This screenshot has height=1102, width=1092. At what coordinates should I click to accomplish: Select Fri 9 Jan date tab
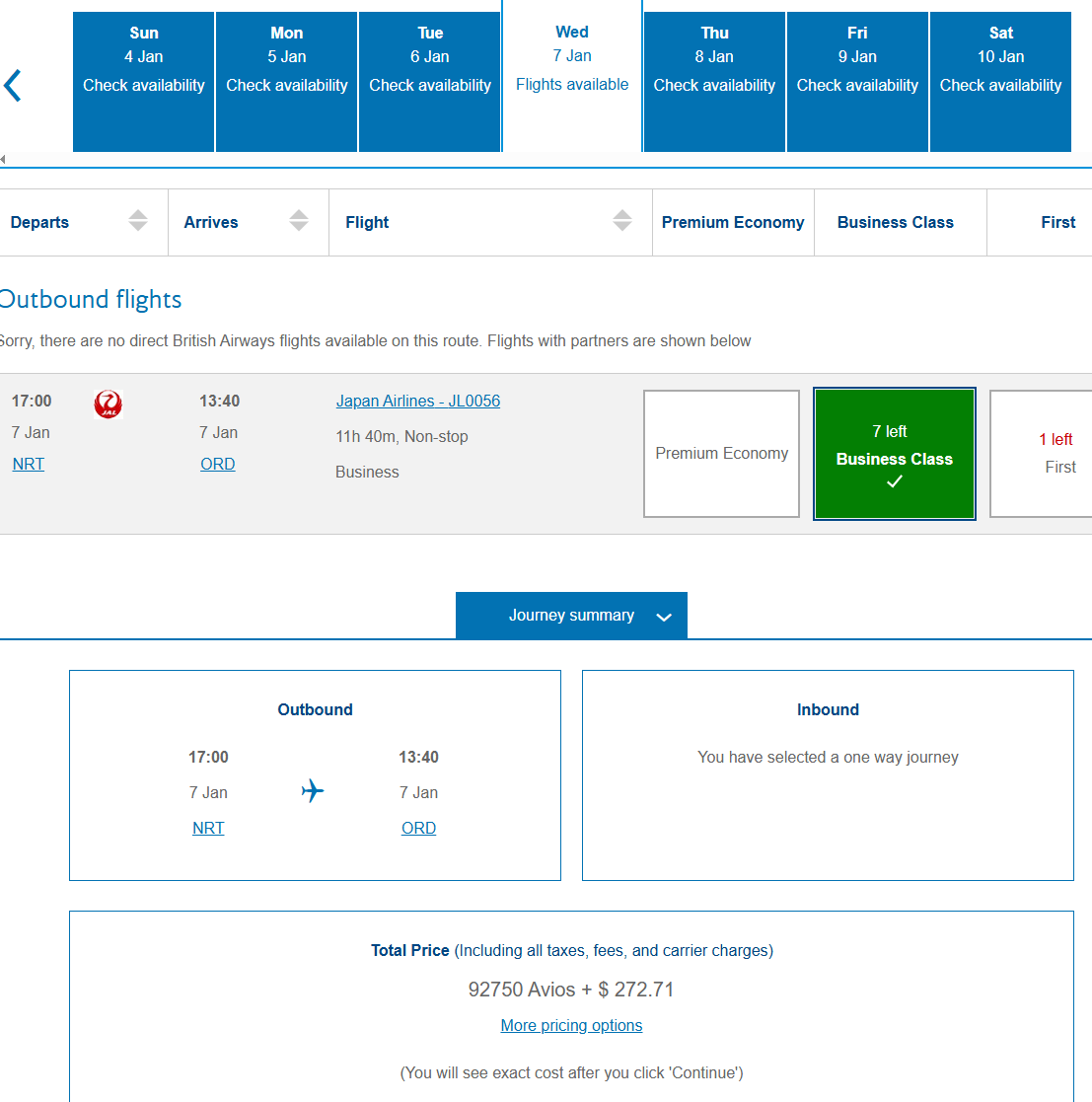[857, 82]
